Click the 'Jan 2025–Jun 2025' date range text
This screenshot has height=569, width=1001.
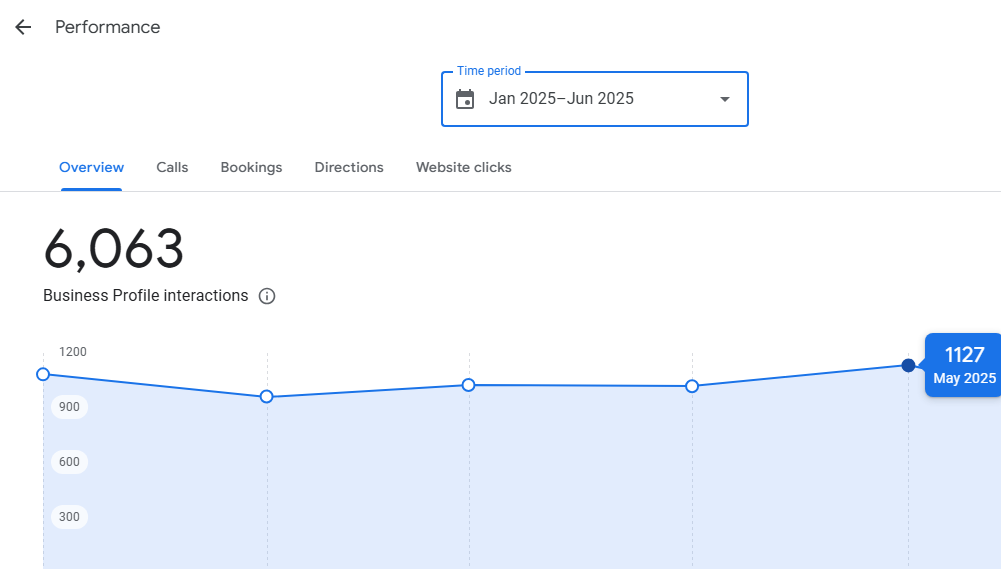(x=561, y=99)
